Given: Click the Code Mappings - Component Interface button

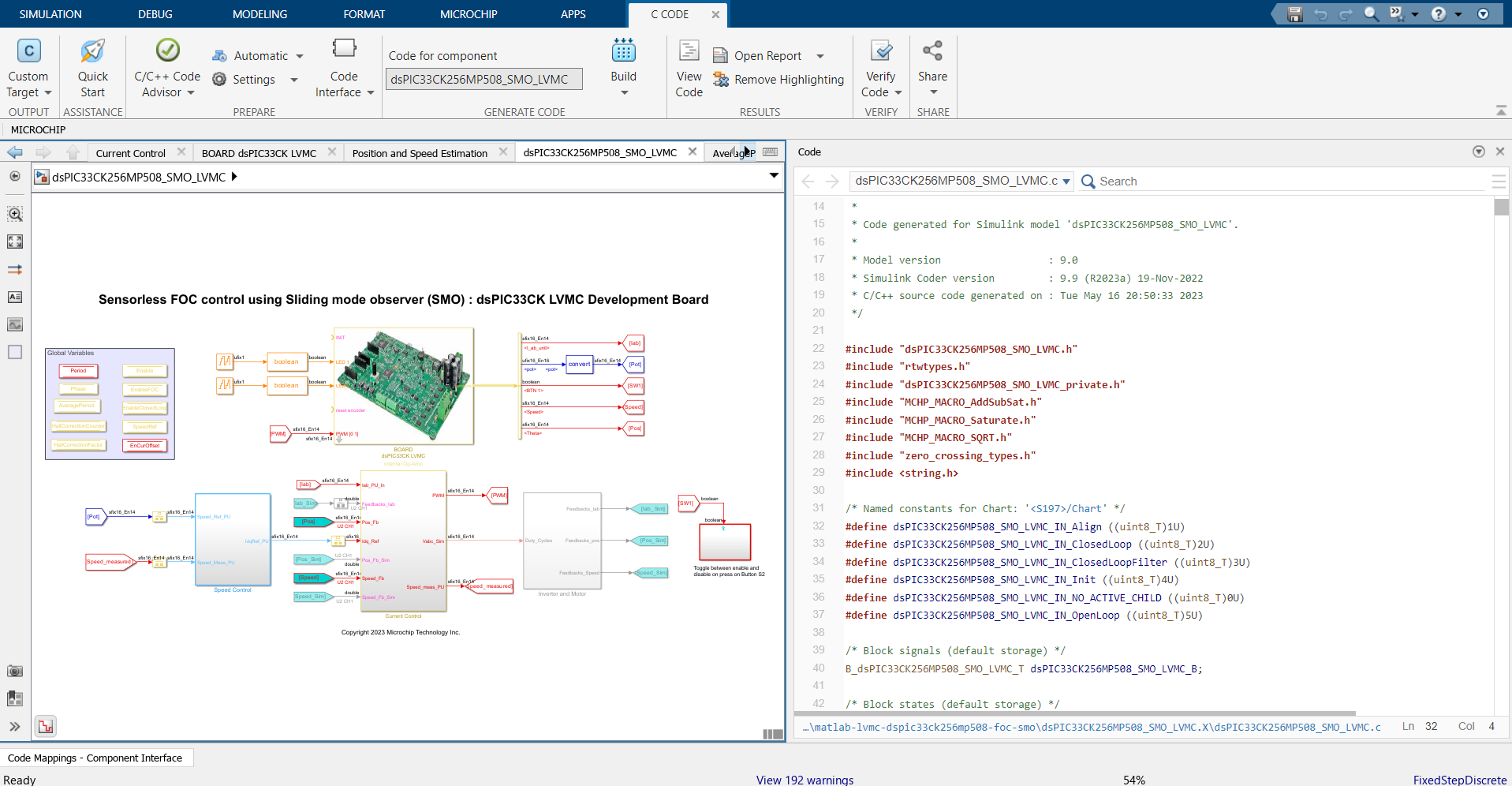Looking at the screenshot, I should pos(95,758).
